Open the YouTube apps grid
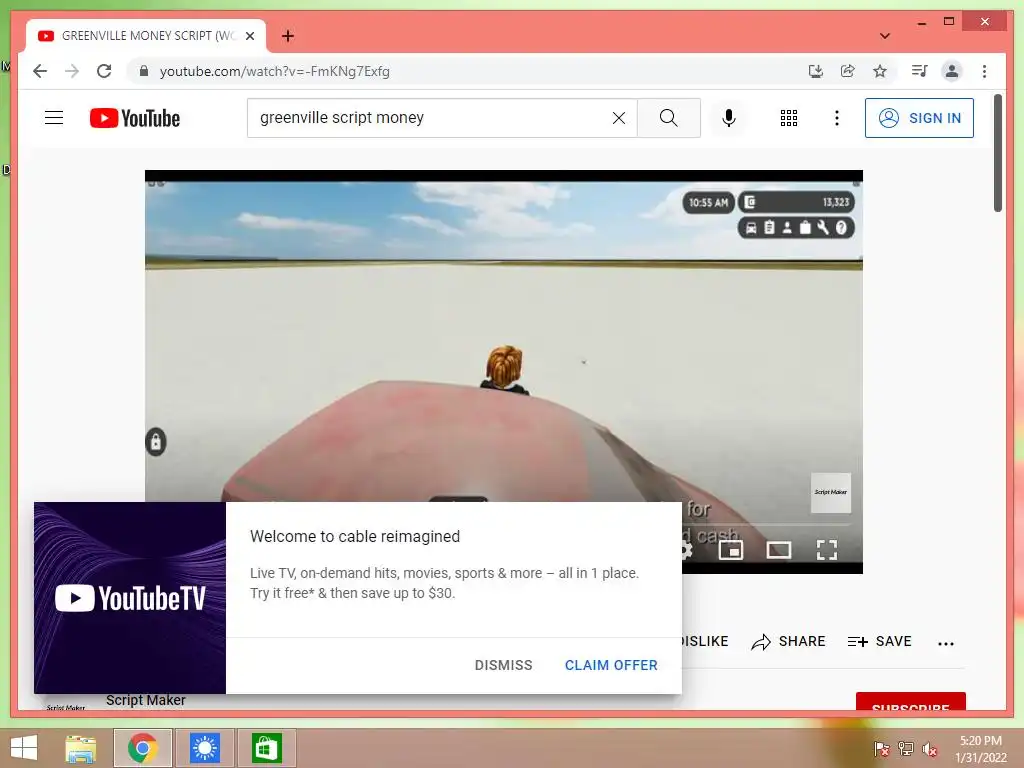Image resolution: width=1024 pixels, height=768 pixels. click(x=789, y=118)
